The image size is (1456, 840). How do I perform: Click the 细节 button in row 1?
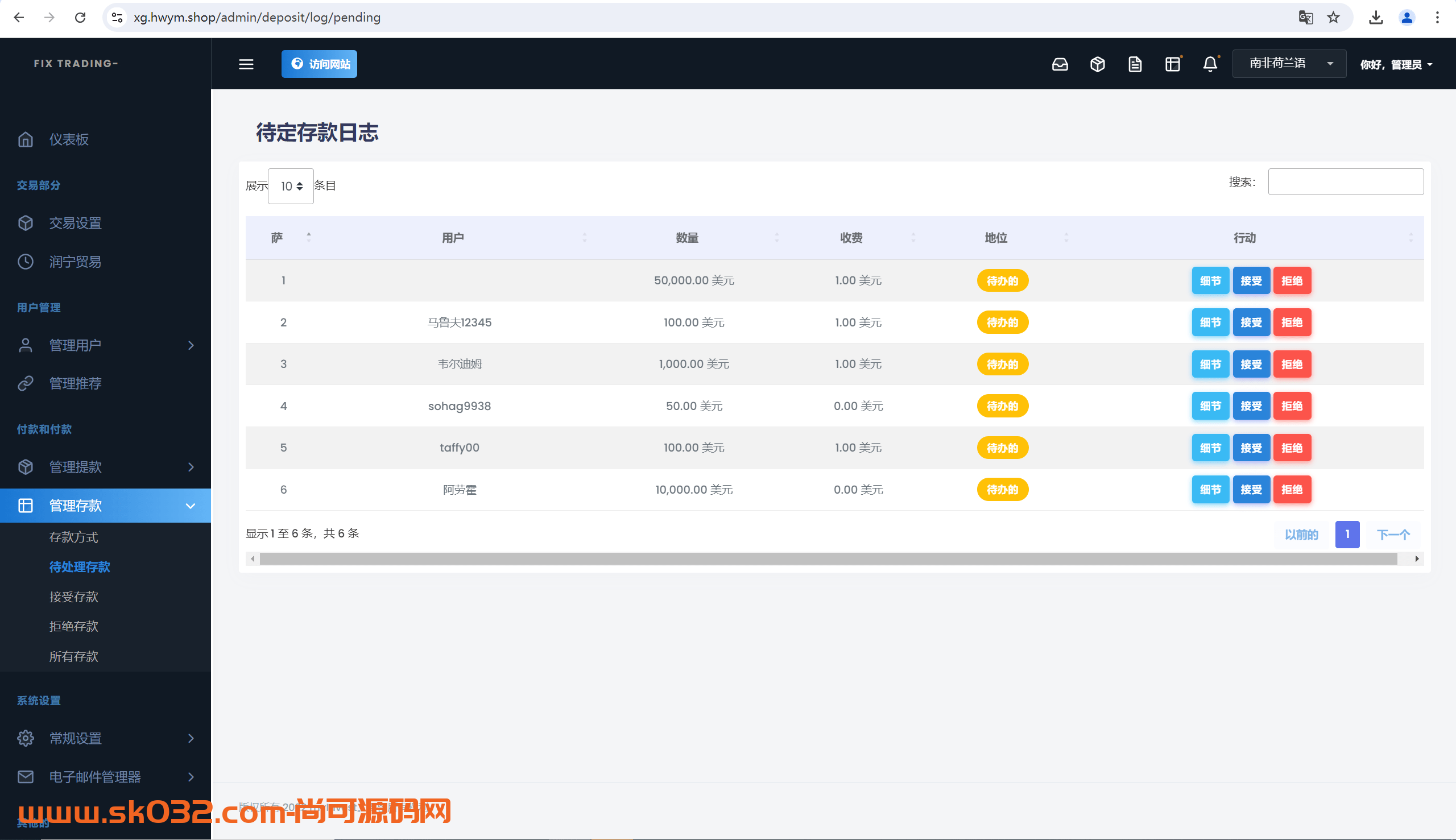click(1210, 281)
